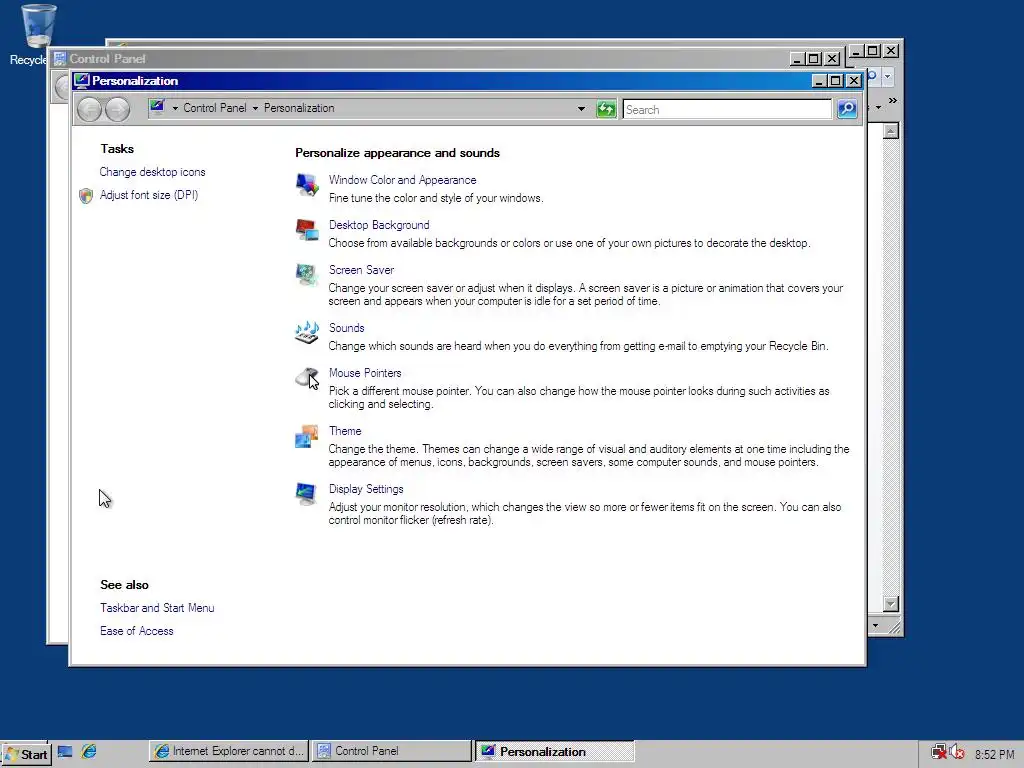Viewport: 1024px width, 768px height.
Task: Click the Theme icon
Action: point(307,436)
